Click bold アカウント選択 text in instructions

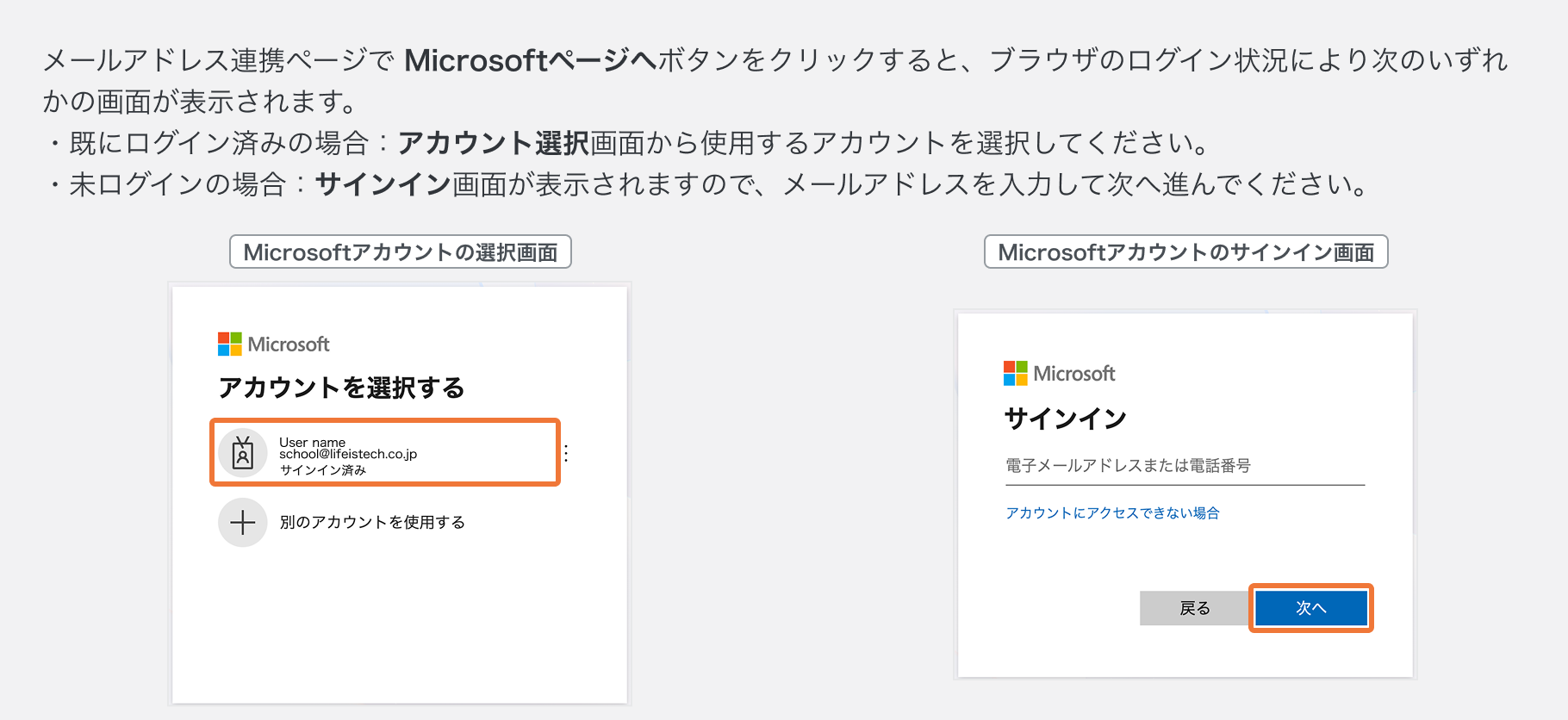pos(494,143)
